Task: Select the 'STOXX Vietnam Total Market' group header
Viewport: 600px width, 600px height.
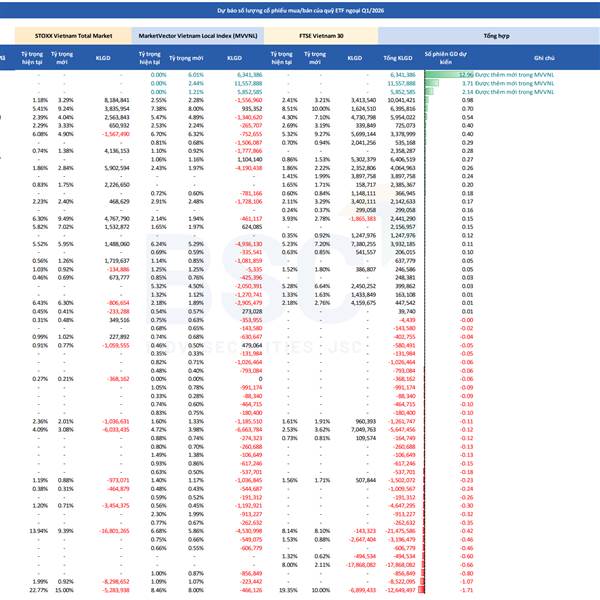Action: point(73,36)
